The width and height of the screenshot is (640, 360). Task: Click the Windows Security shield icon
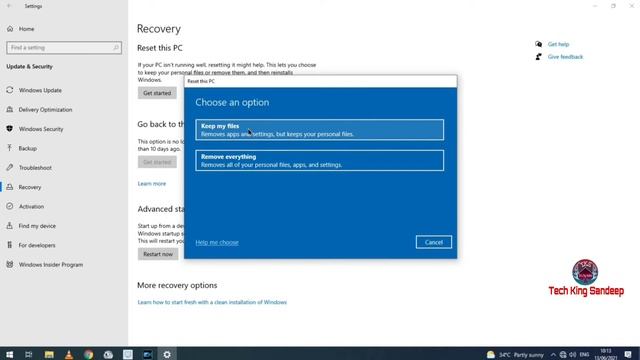tap(10, 129)
